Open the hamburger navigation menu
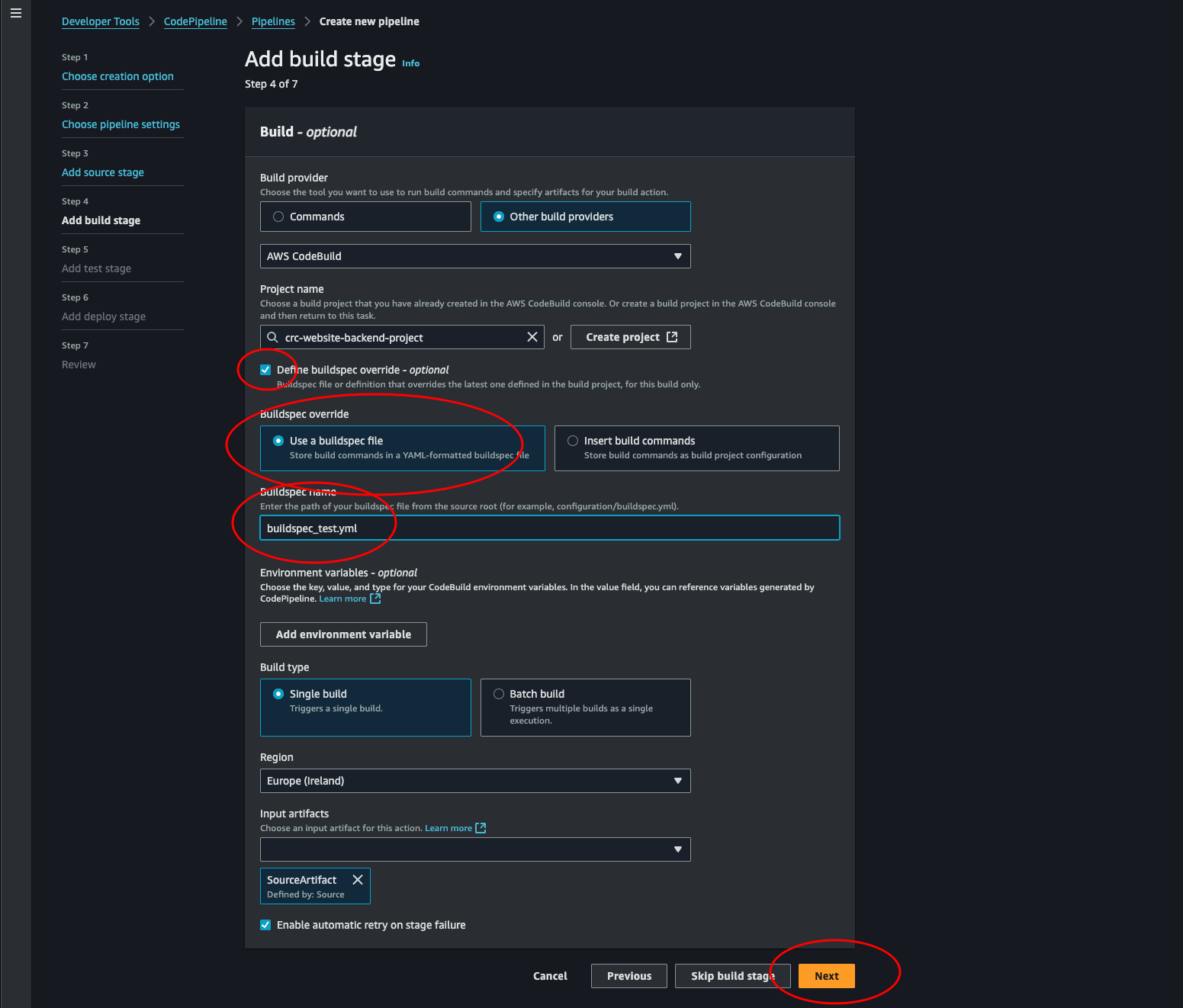 [16, 13]
